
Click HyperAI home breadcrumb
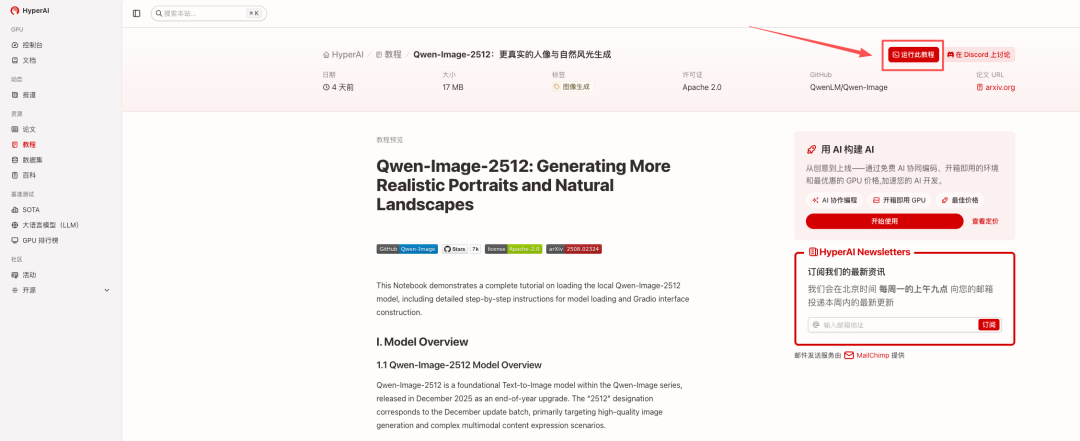[343, 54]
